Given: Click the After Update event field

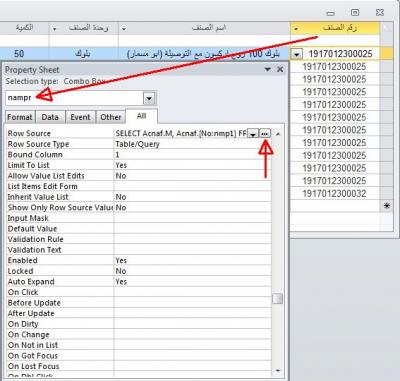Looking at the screenshot, I should (192, 313).
